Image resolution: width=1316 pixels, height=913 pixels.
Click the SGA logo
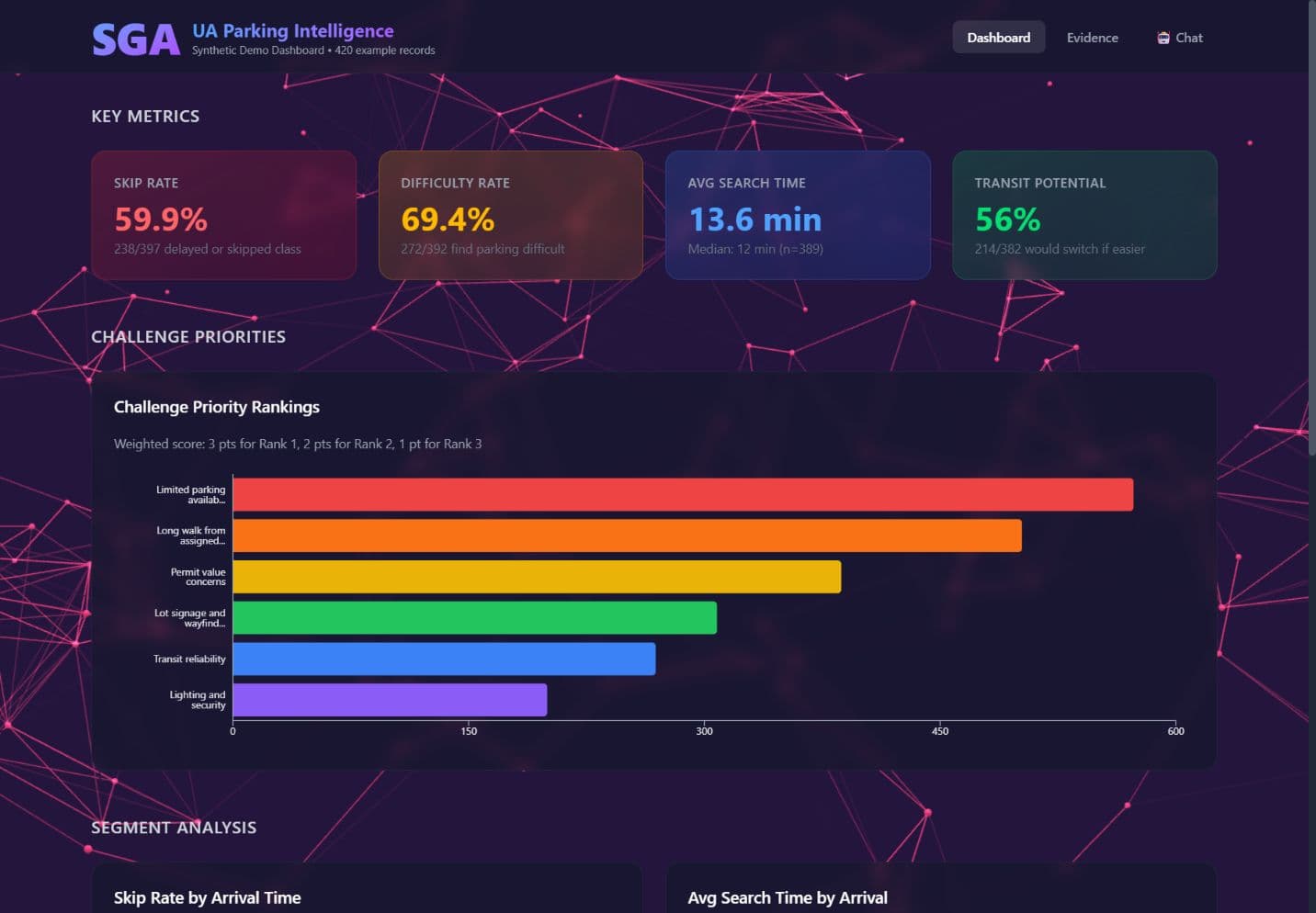pos(136,39)
